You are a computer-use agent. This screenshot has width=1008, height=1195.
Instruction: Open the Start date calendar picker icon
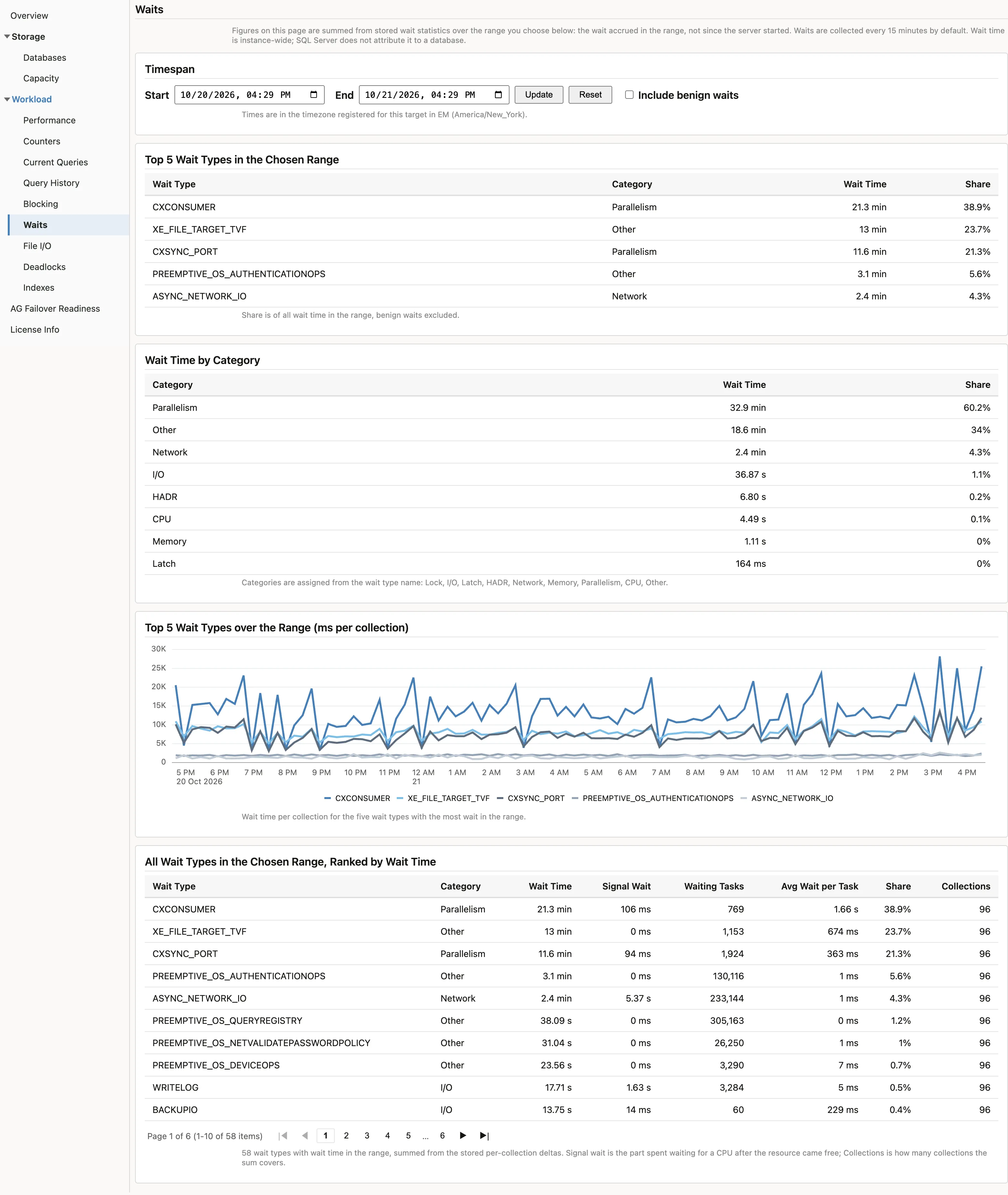[x=314, y=95]
